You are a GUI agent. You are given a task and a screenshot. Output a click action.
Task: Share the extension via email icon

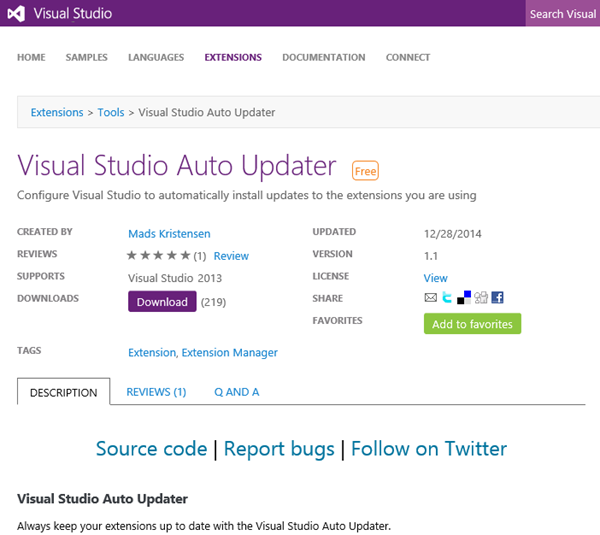pyautogui.click(x=431, y=298)
